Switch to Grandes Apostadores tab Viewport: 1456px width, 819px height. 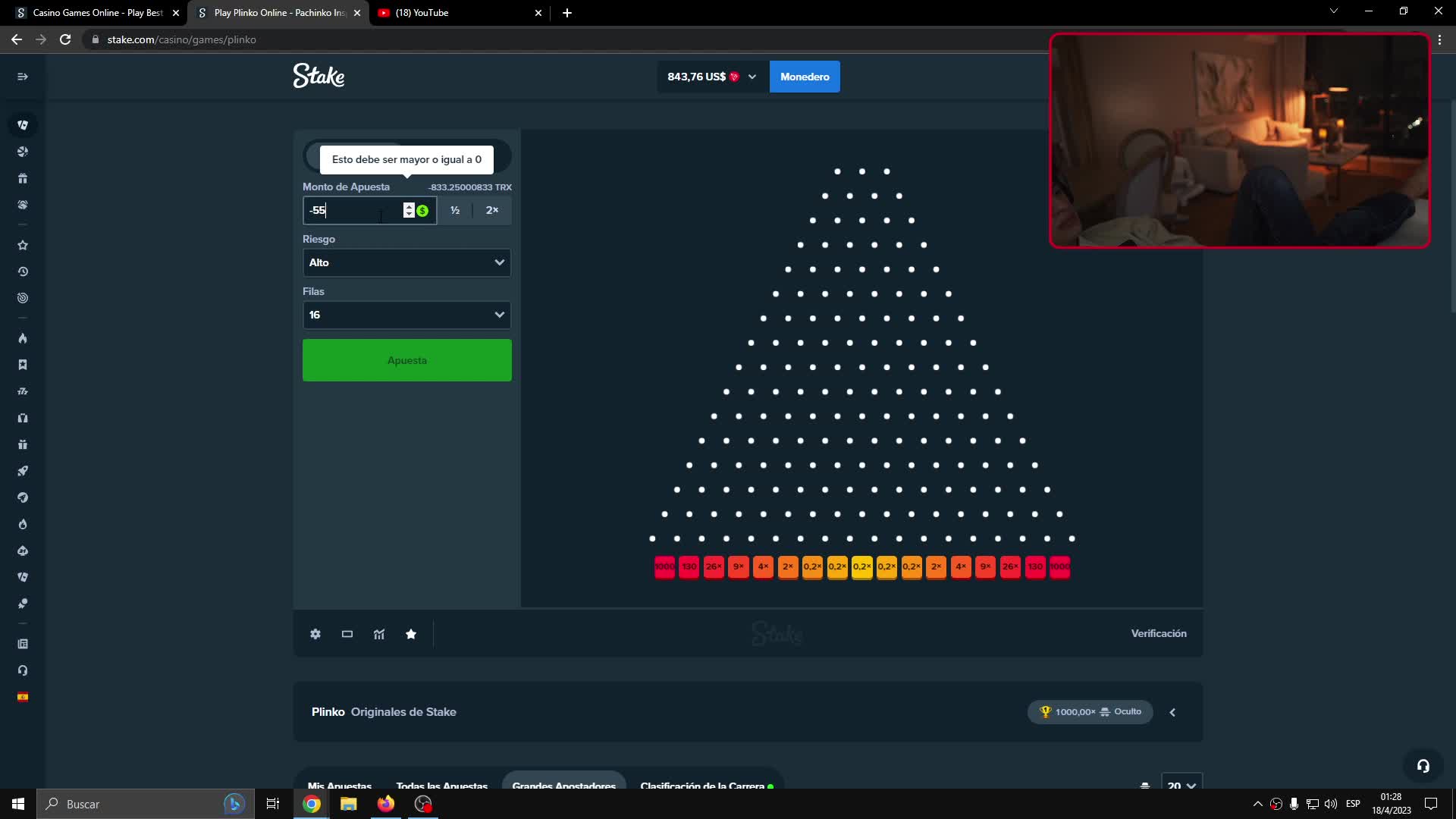(563, 785)
